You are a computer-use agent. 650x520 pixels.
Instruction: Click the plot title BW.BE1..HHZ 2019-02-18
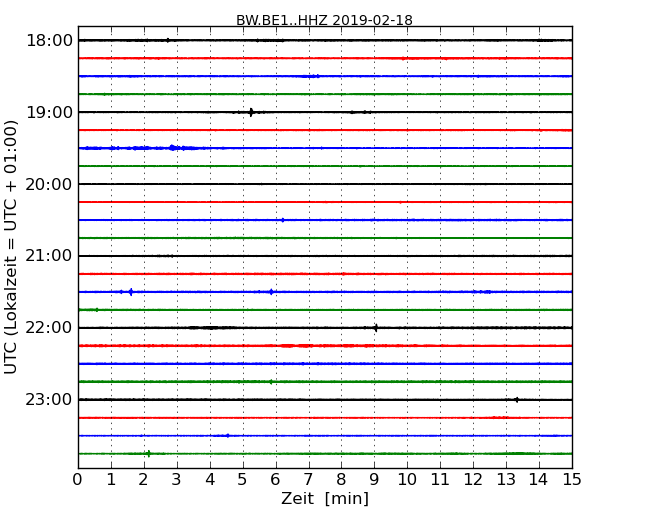pyautogui.click(x=324, y=20)
